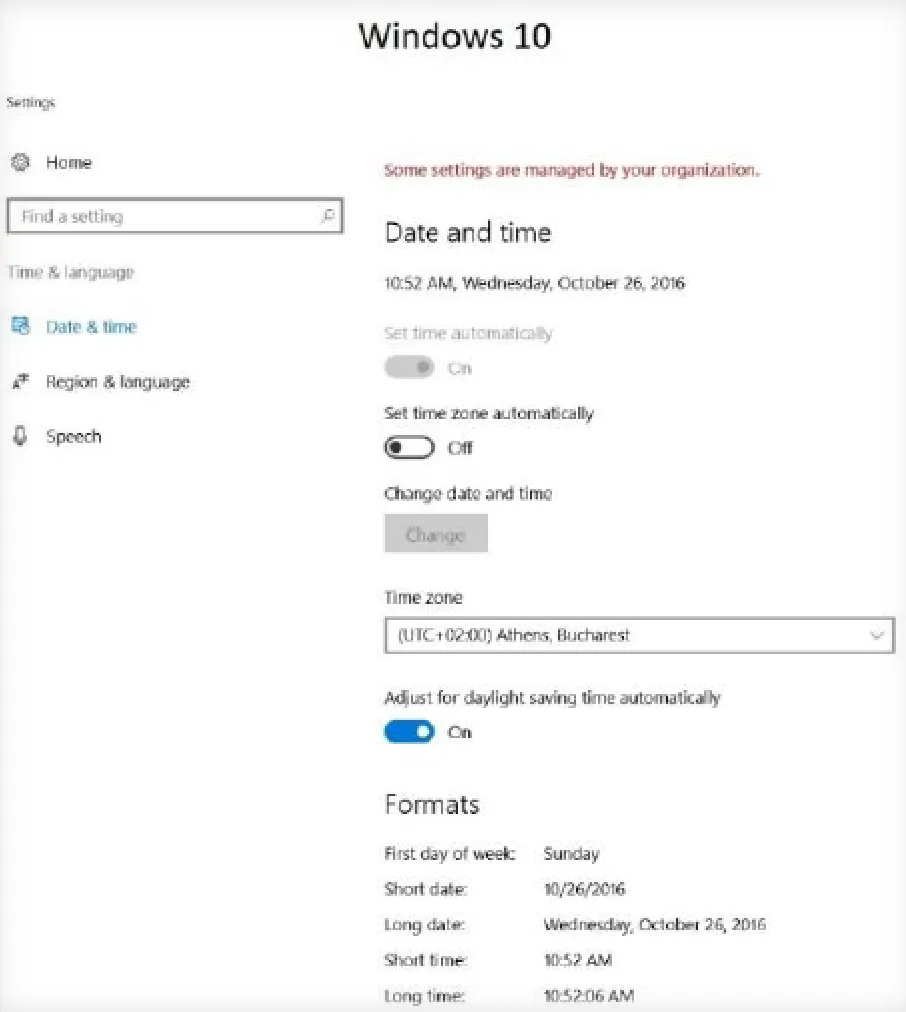Viewport: 906px width, 1012px height.
Task: Click the Time zone label
Action: click(423, 598)
